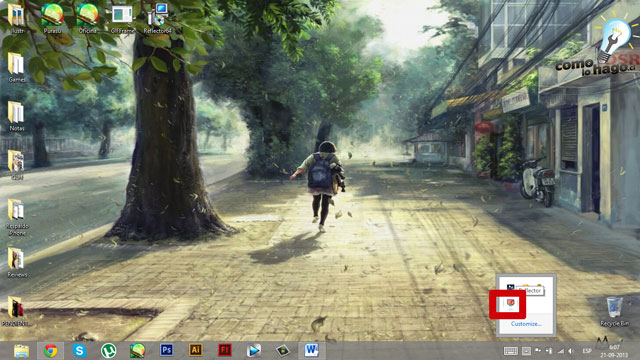Select the PENDIENT... folder on desktop
Viewport: 640px width, 360px height.
pyautogui.click(x=16, y=311)
